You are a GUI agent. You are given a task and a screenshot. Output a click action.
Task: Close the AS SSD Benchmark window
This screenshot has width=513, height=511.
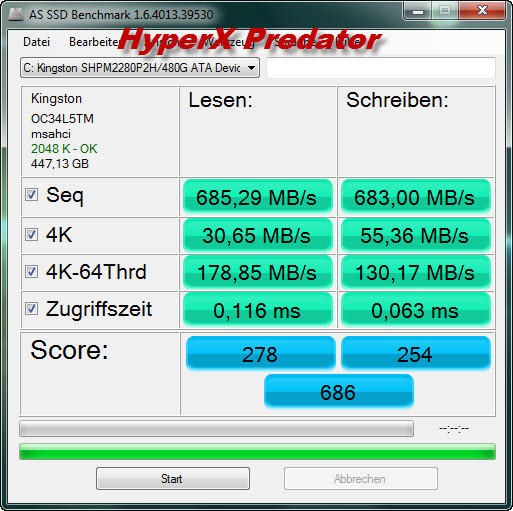[x=482, y=11]
